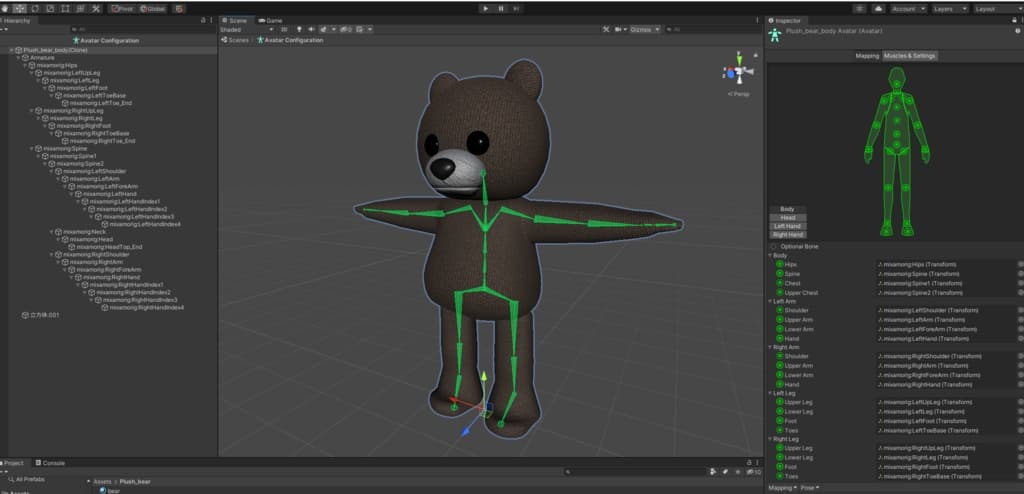The image size is (1024, 494).
Task: Select mixamorig:Hips in the Hierarchy
Action: pyautogui.click(x=57, y=65)
